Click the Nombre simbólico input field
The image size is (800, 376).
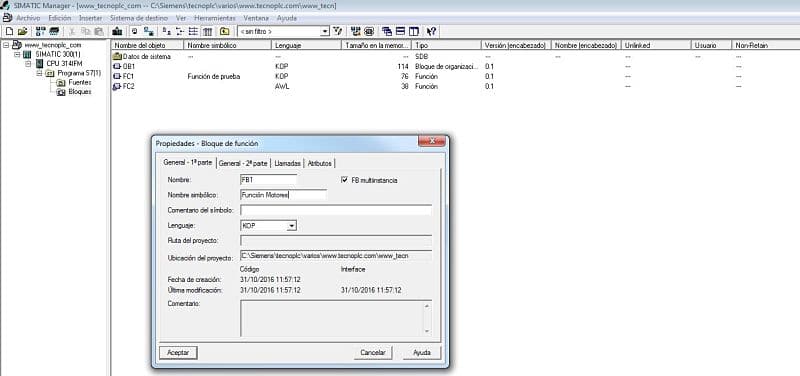(x=283, y=194)
